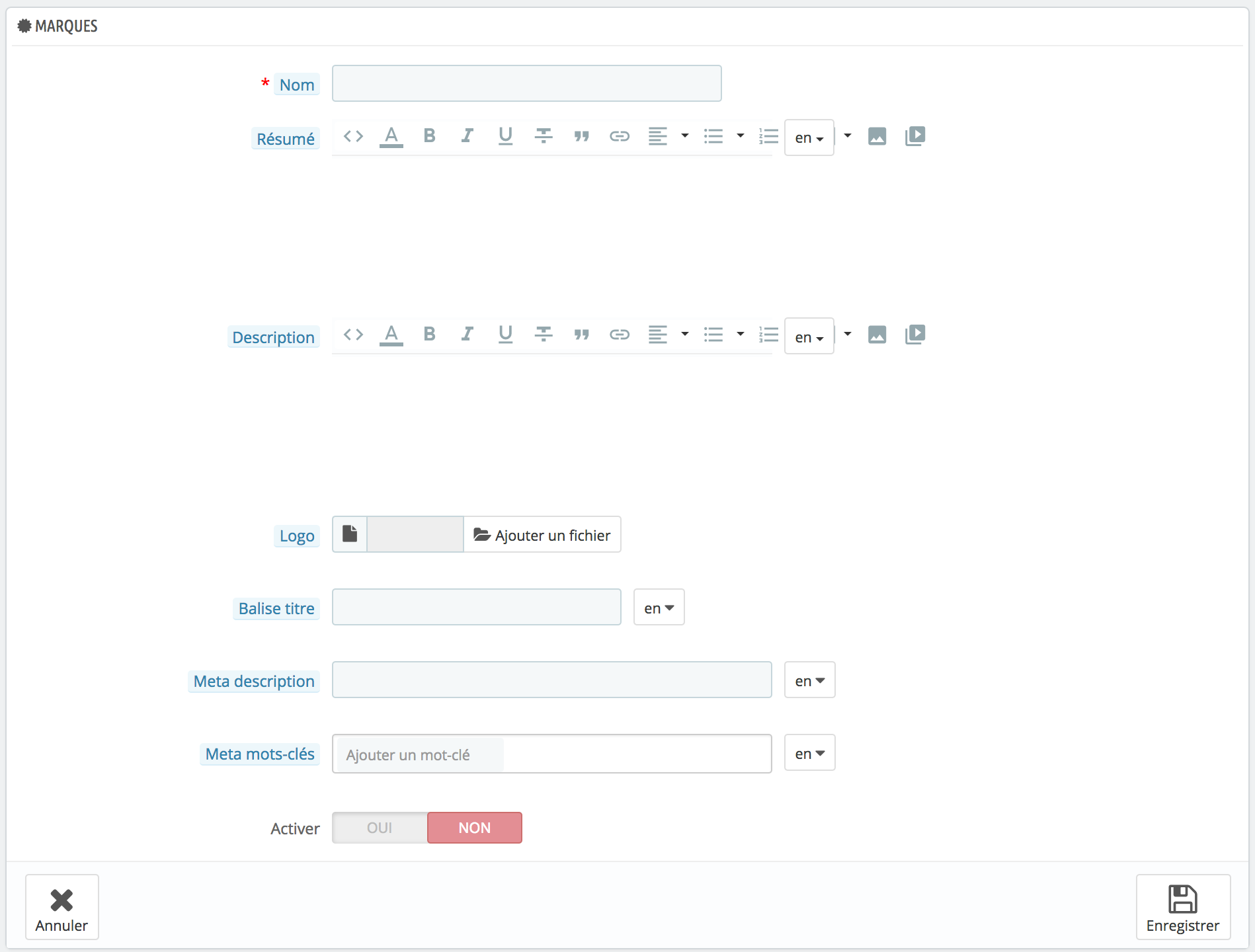Screen dimensions: 1255x952
Task: Open Meta mots-clés language dropdown
Action: (x=810, y=752)
